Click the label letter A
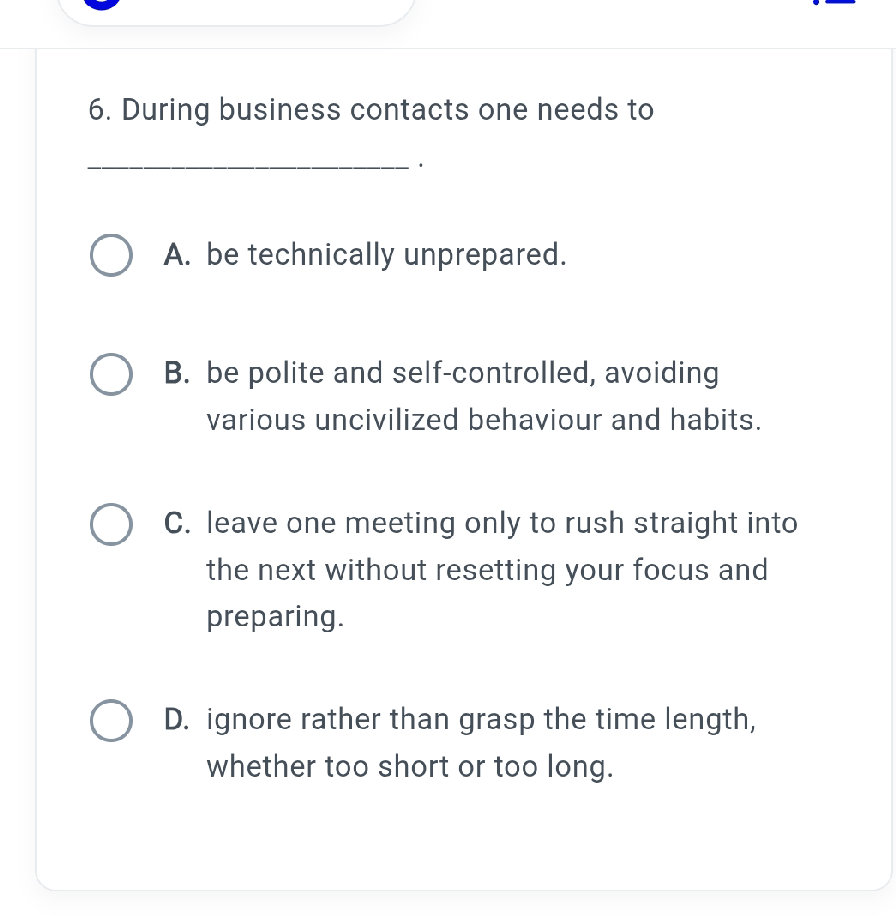The image size is (896, 916). pyautogui.click(x=177, y=255)
